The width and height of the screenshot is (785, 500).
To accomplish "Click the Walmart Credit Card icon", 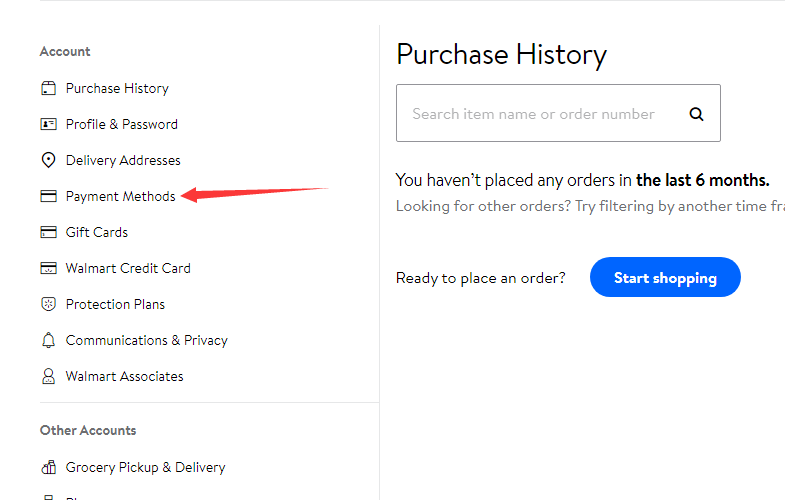I will coord(48,268).
